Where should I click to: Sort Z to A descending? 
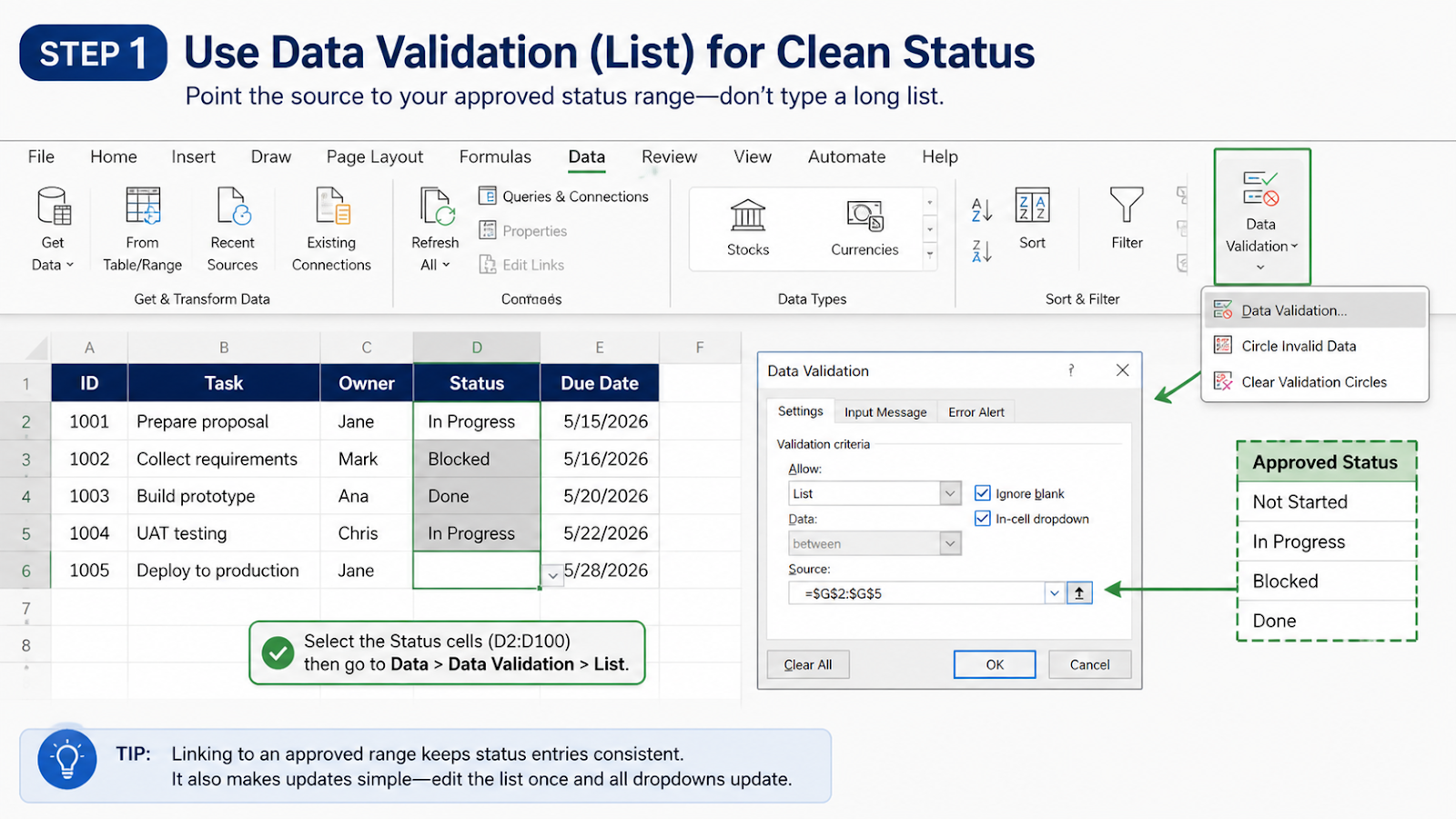[982, 251]
